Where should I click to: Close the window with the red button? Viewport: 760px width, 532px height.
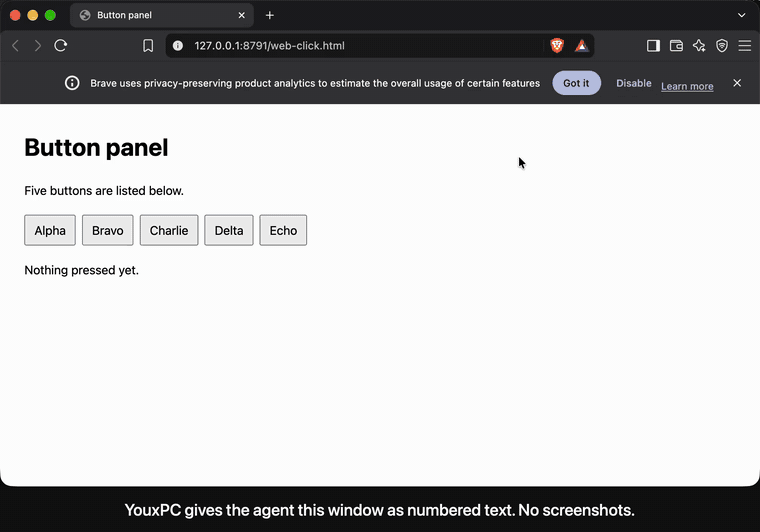[x=15, y=16]
